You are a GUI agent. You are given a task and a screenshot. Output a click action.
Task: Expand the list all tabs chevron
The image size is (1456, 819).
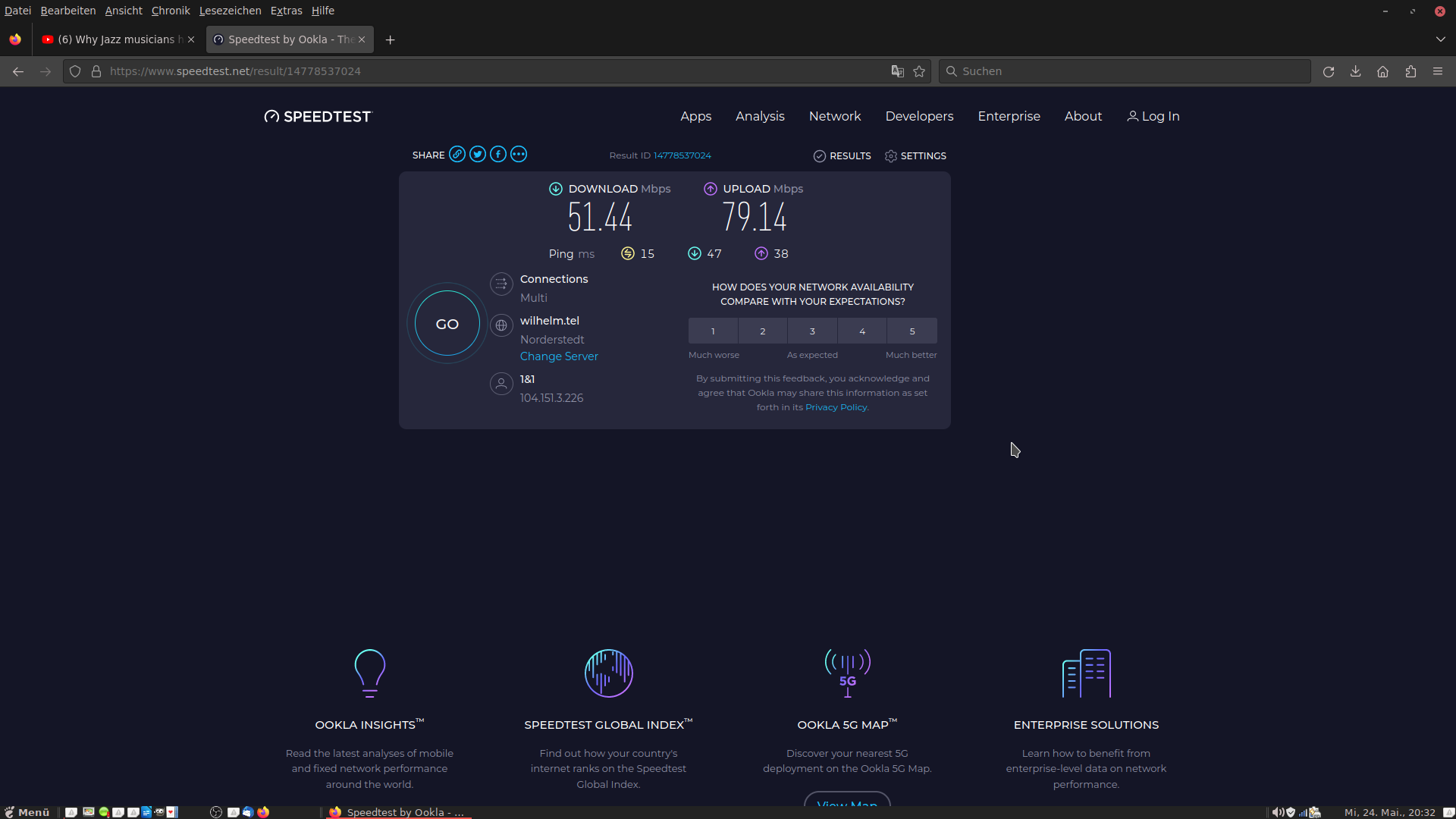(x=1440, y=39)
